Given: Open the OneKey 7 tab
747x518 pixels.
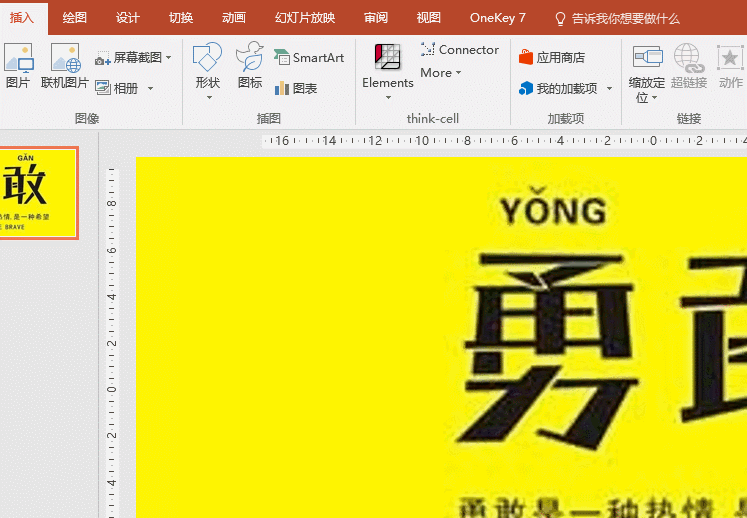Looking at the screenshot, I should point(497,18).
